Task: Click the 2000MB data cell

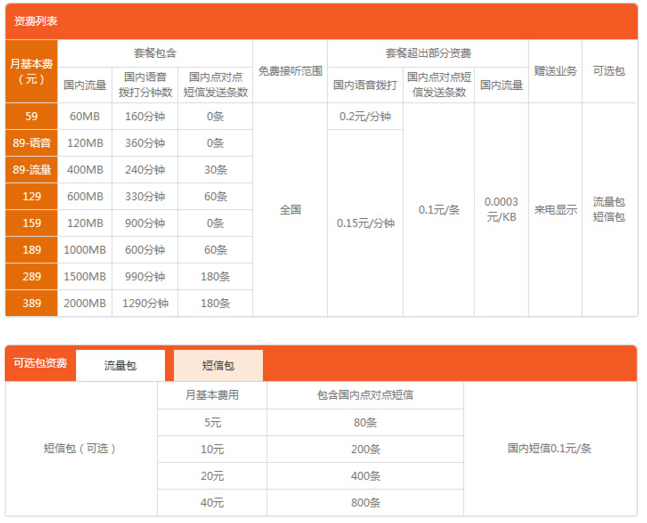Action: coord(85,303)
